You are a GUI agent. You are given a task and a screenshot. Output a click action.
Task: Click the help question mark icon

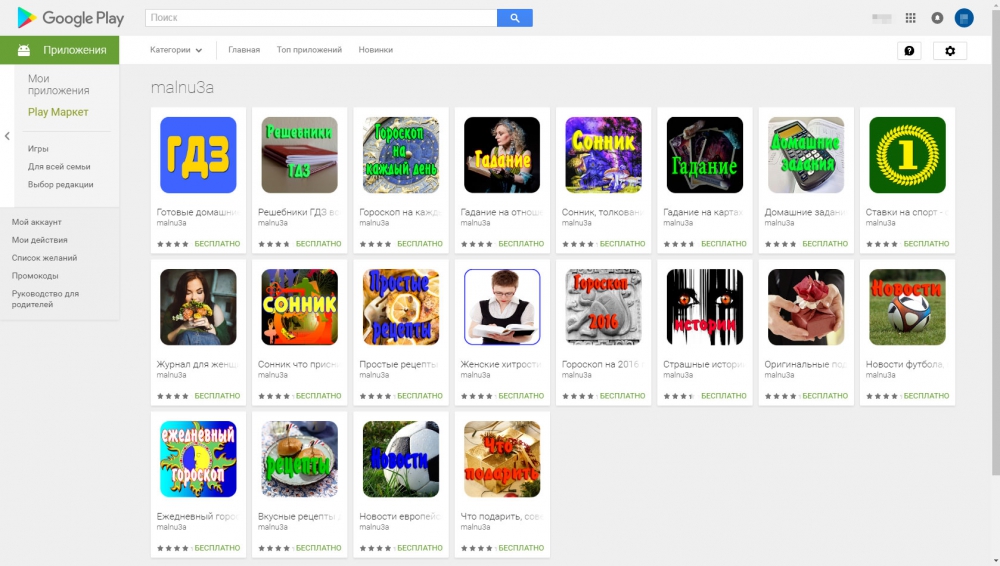pos(909,50)
